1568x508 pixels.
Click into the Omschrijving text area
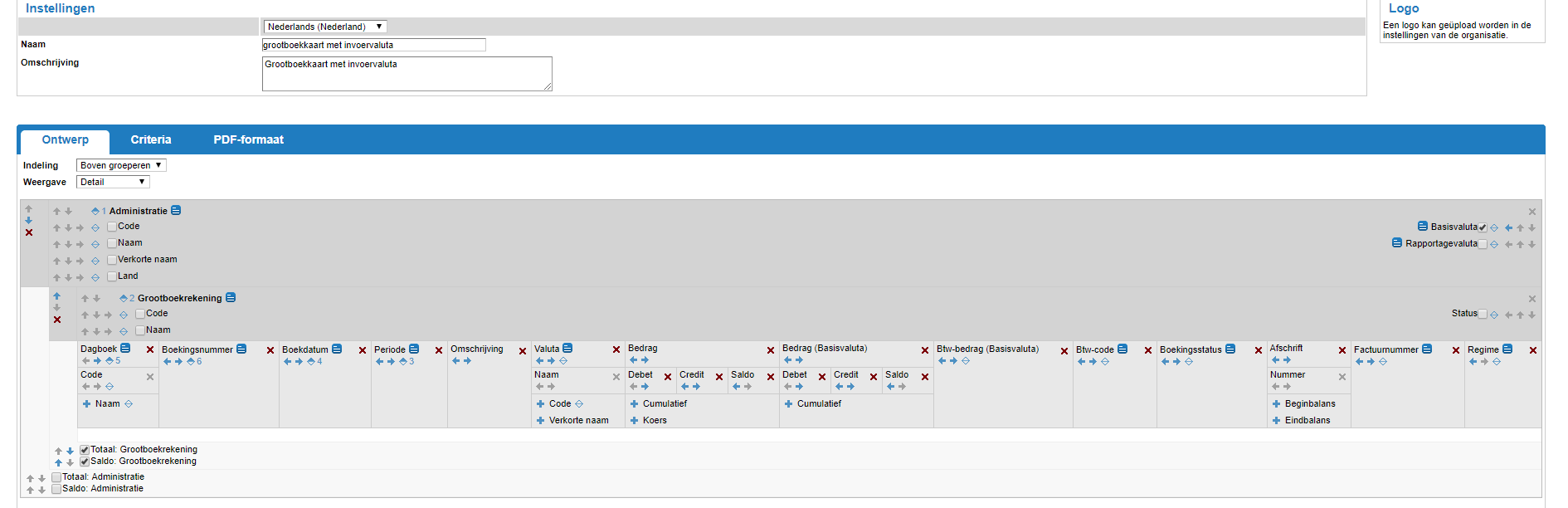click(407, 74)
